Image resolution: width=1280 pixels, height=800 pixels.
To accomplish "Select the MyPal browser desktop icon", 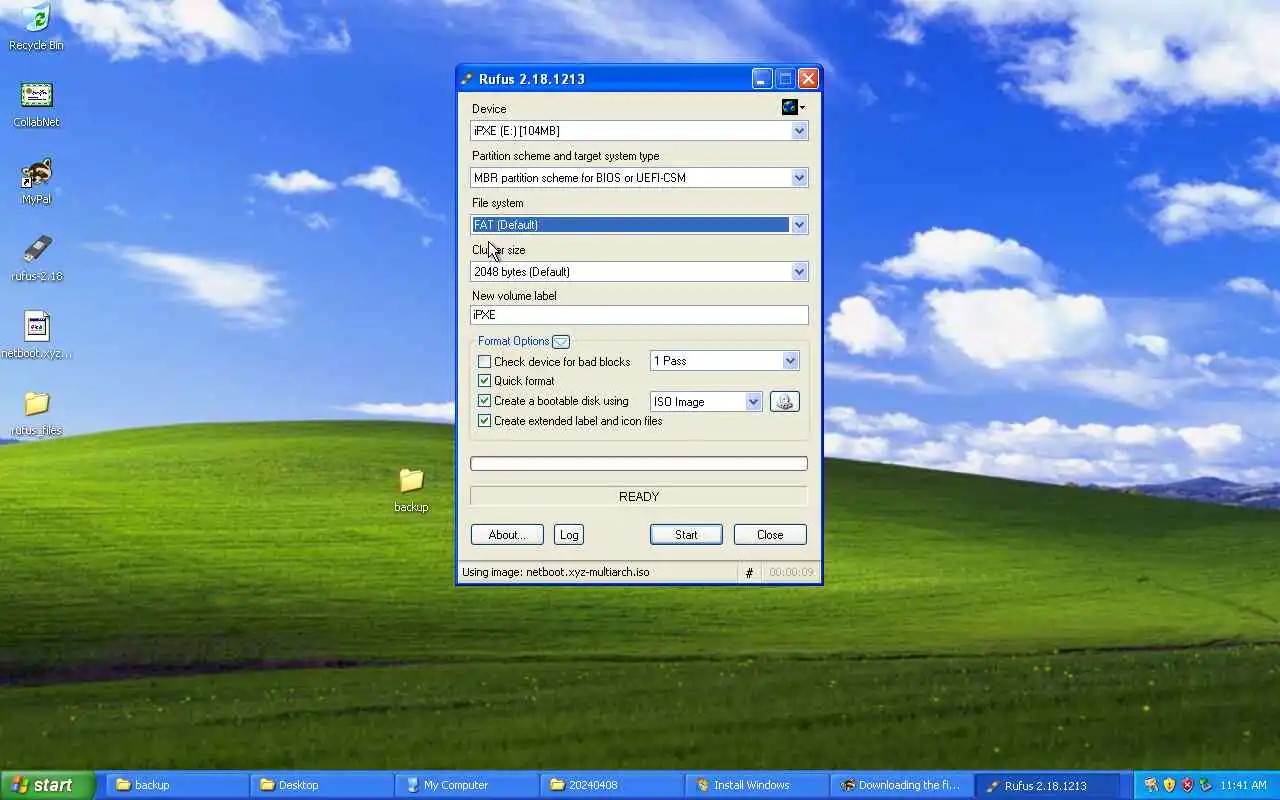I will 36,181.
